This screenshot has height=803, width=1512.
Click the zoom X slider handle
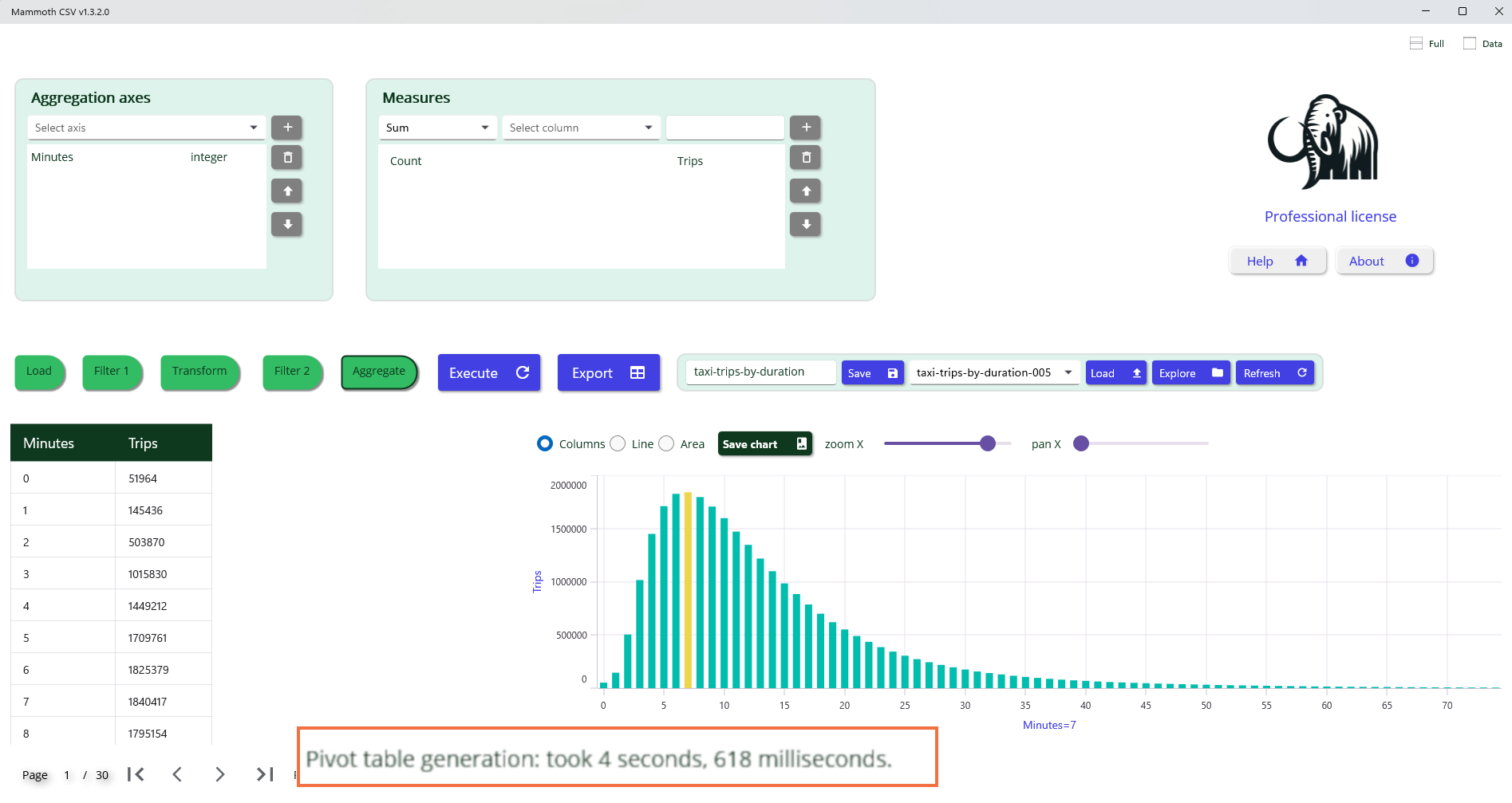pyautogui.click(x=988, y=443)
